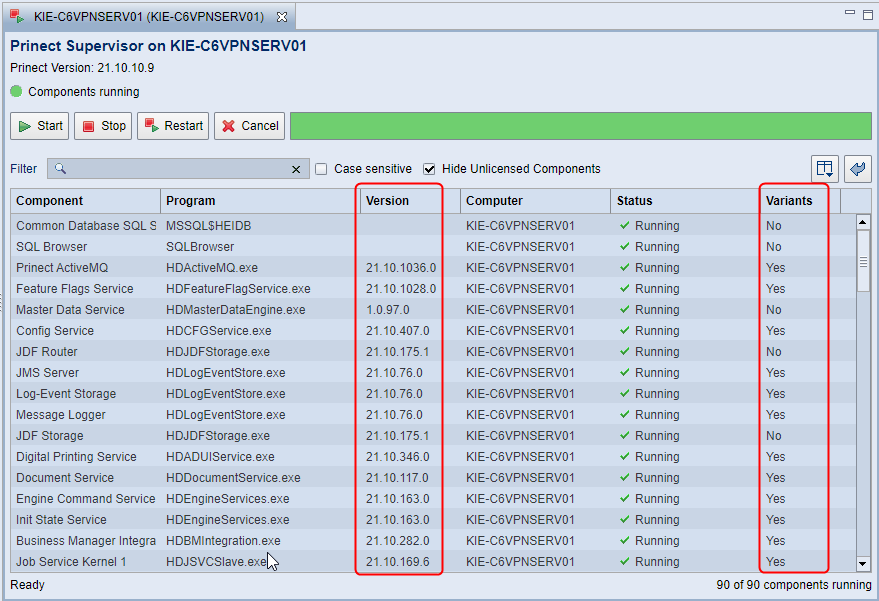Click the blue return arrow icon
This screenshot has width=879, height=601.
coord(858,169)
